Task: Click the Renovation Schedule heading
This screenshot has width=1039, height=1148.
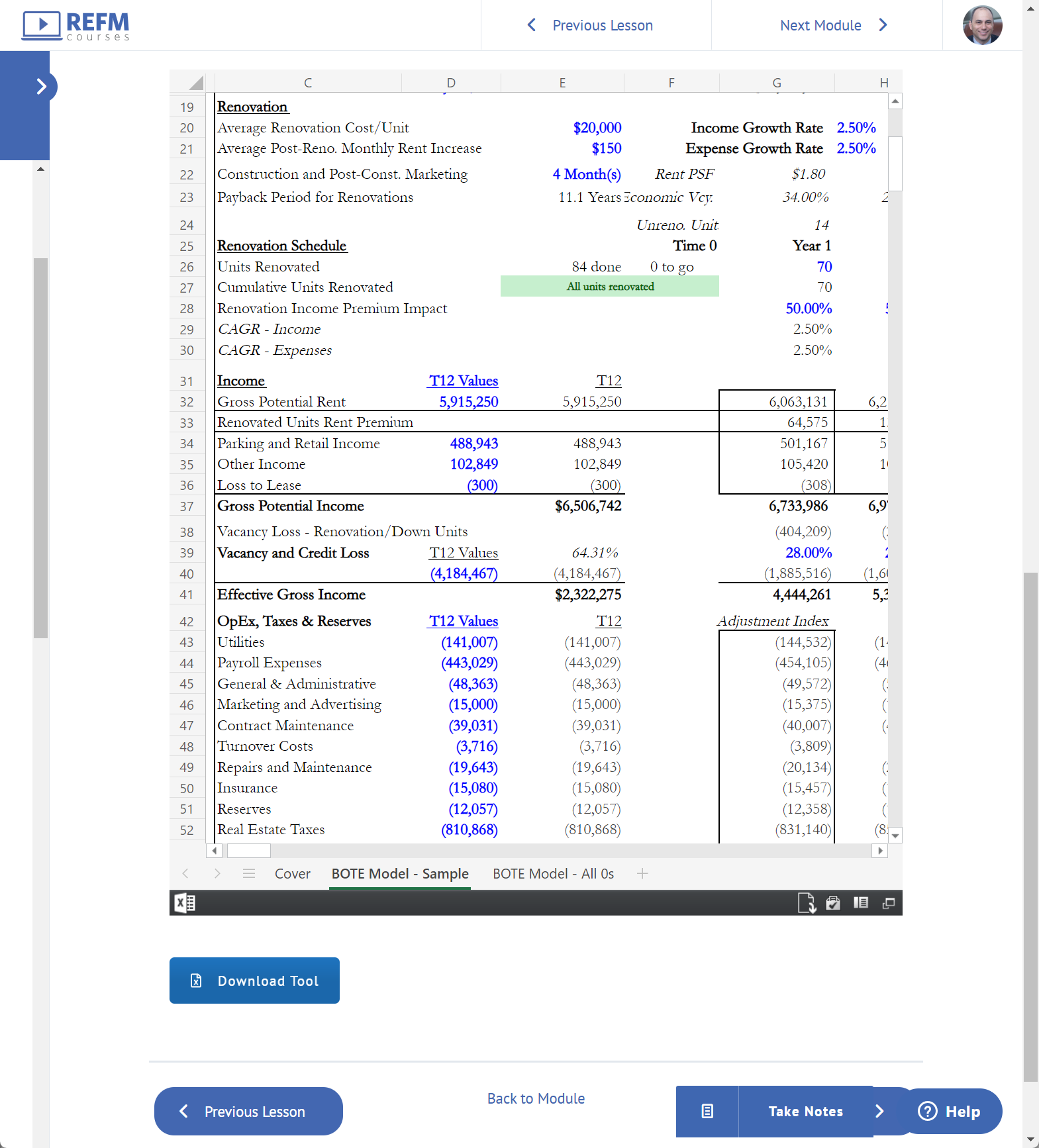Action: point(282,246)
